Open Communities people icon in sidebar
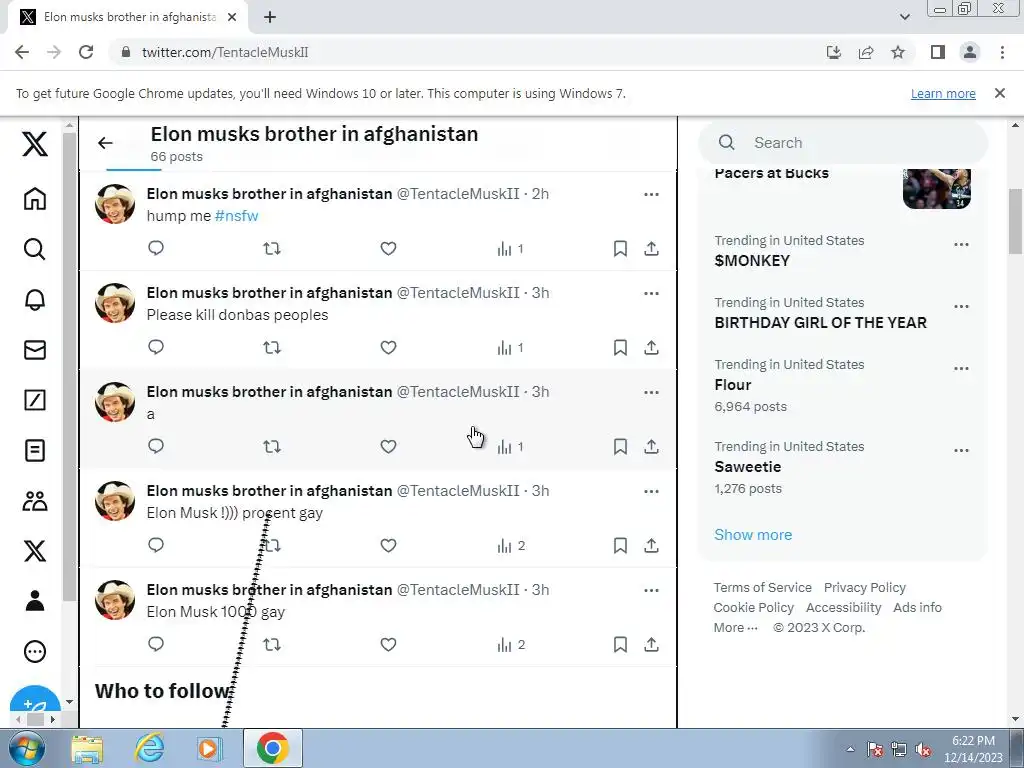Screen dimensions: 1024x768 tap(35, 501)
